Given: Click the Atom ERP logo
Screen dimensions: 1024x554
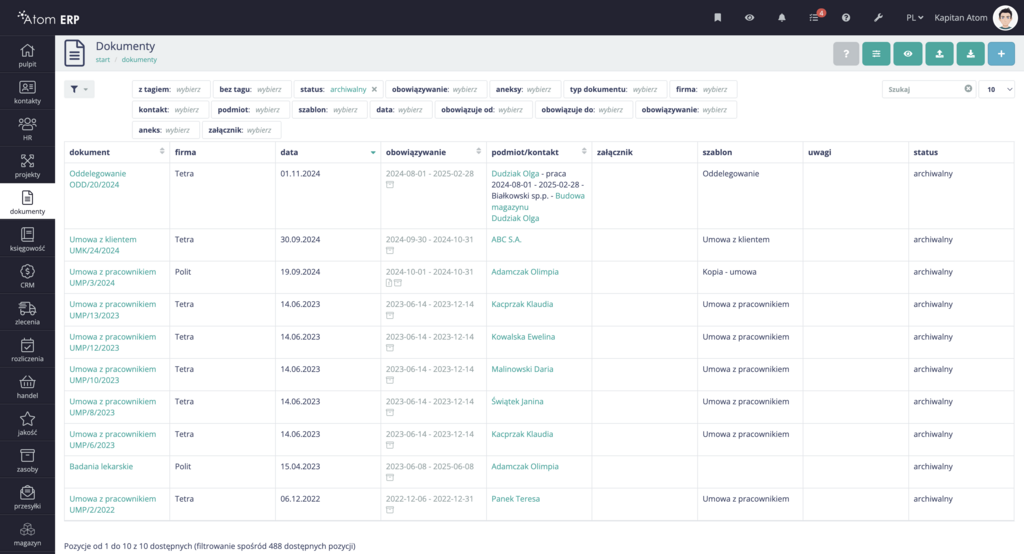Looking at the screenshot, I should pos(48,18).
